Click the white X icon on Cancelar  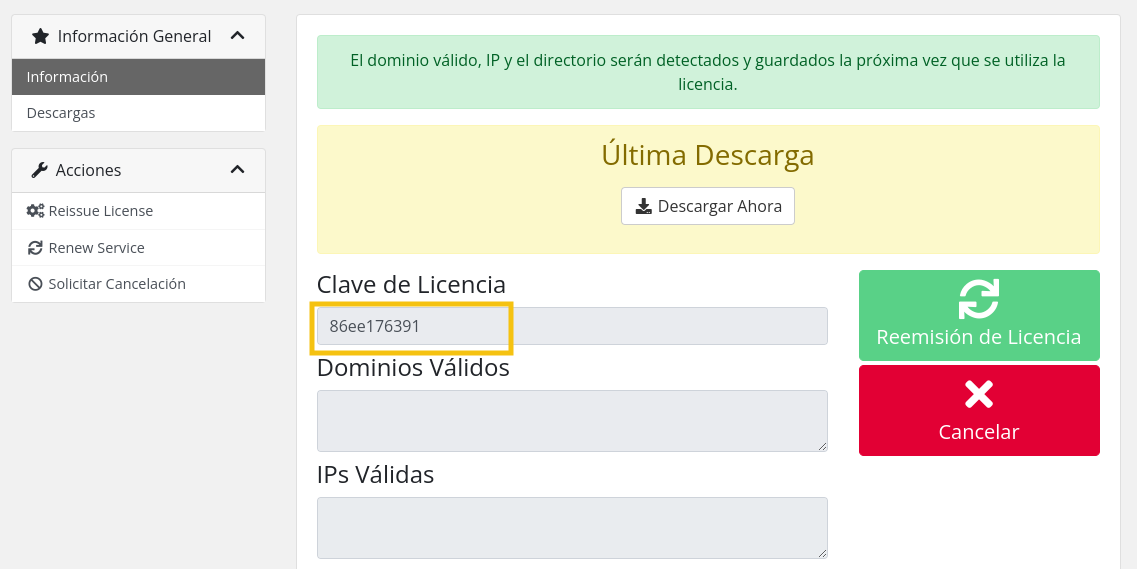click(x=979, y=394)
